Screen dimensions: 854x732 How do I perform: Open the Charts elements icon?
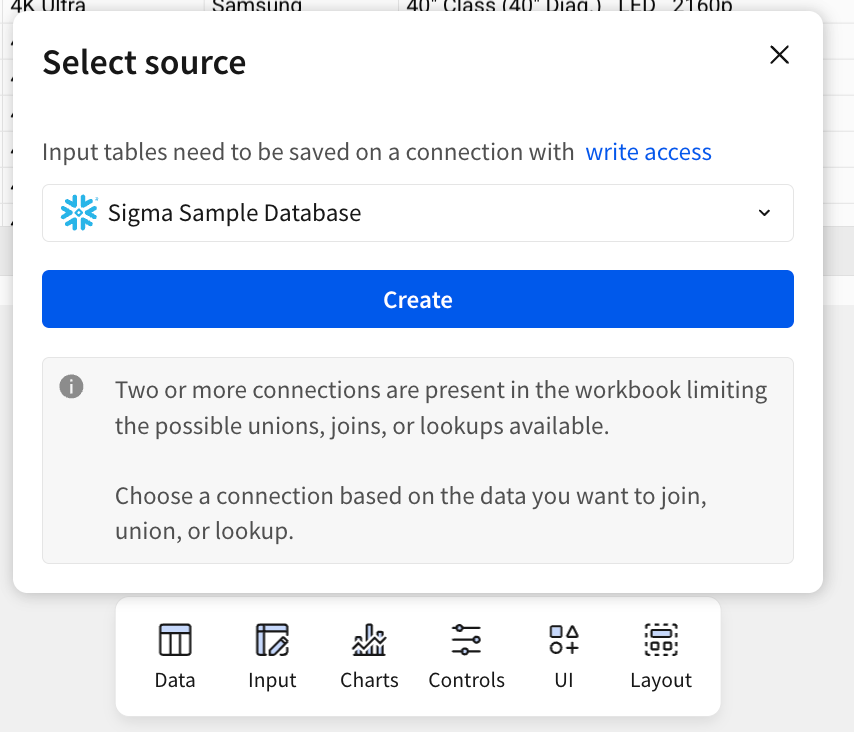(369, 640)
